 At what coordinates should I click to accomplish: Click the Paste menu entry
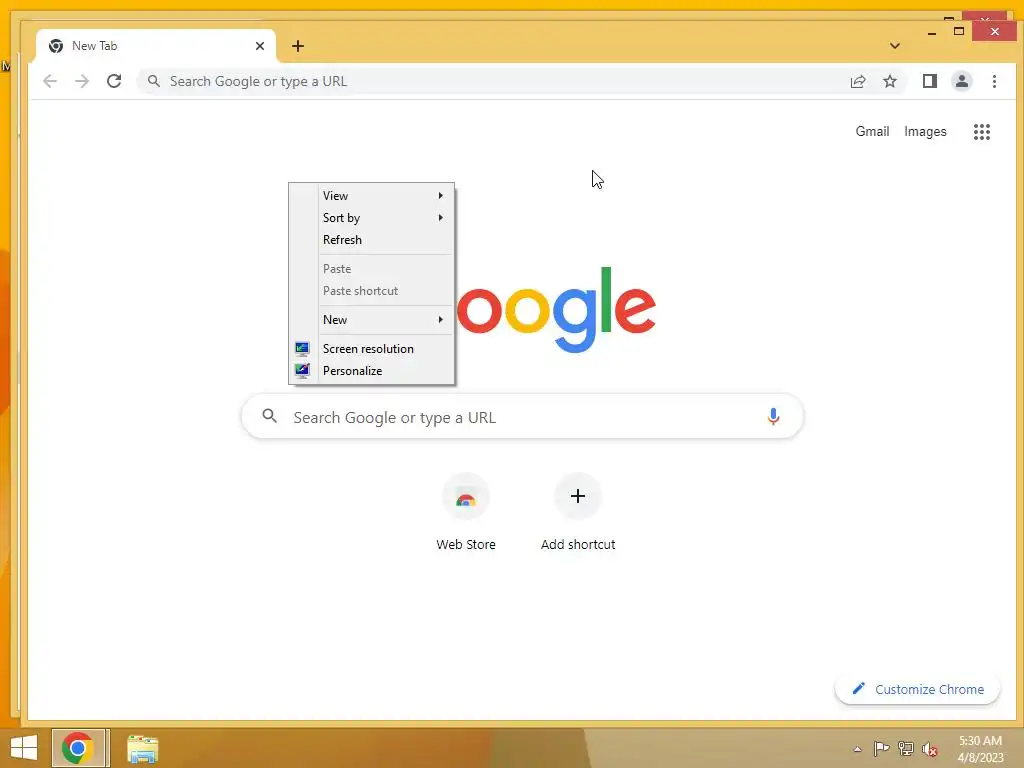371,268
